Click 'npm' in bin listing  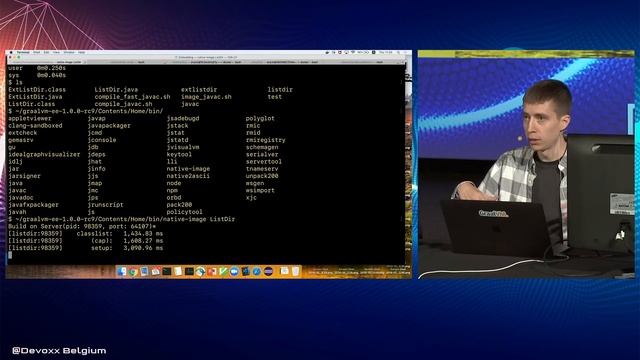click(x=172, y=191)
